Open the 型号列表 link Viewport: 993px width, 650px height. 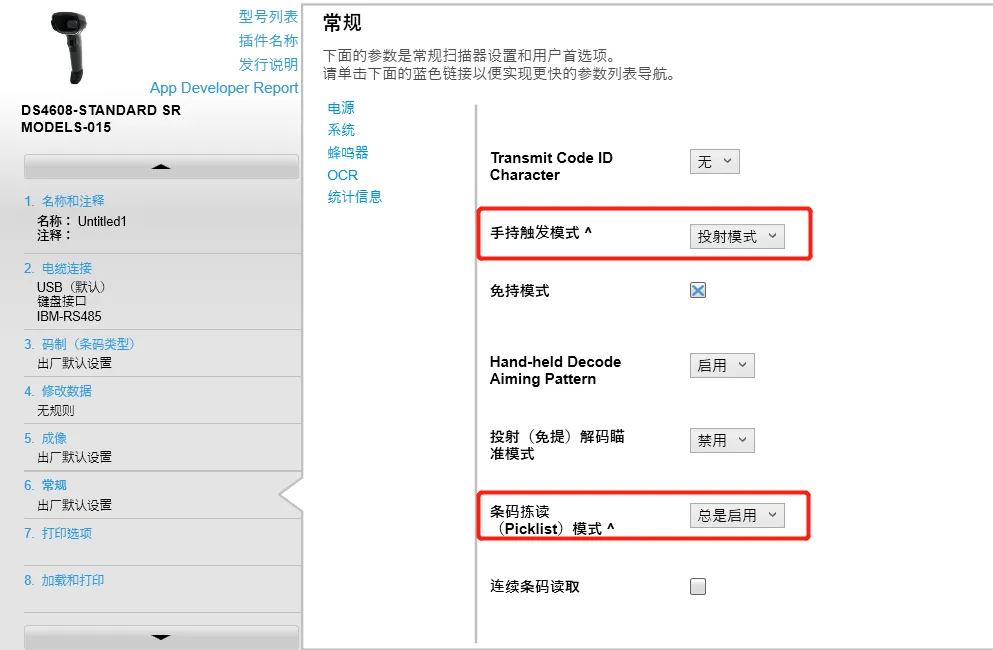point(268,16)
